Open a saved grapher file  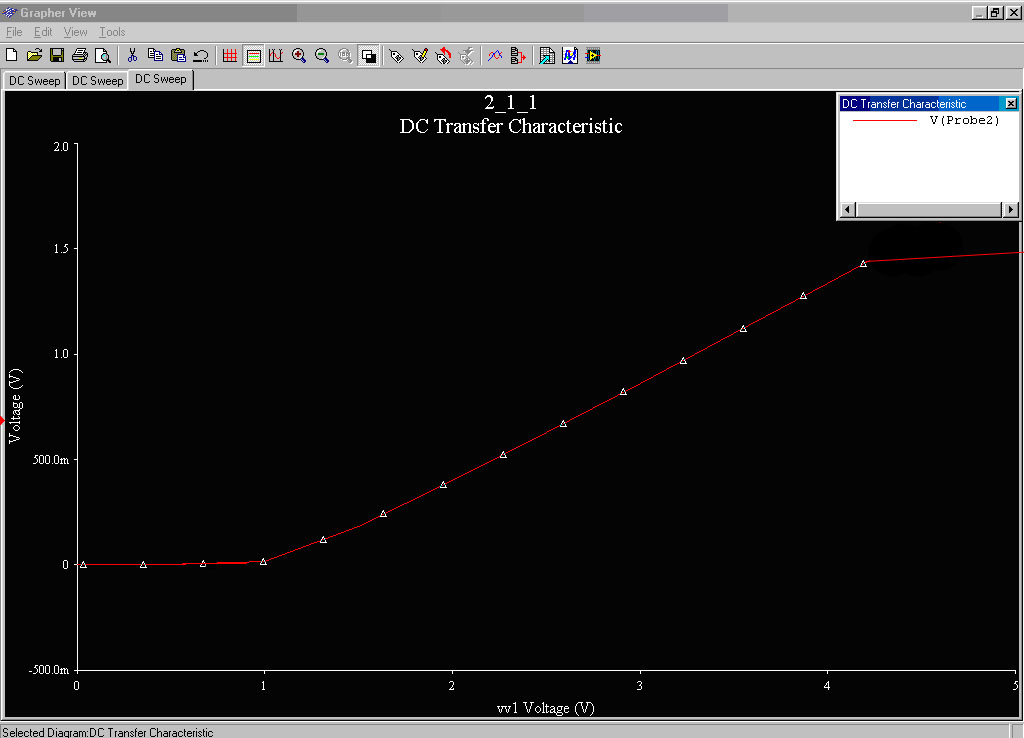click(x=34, y=56)
